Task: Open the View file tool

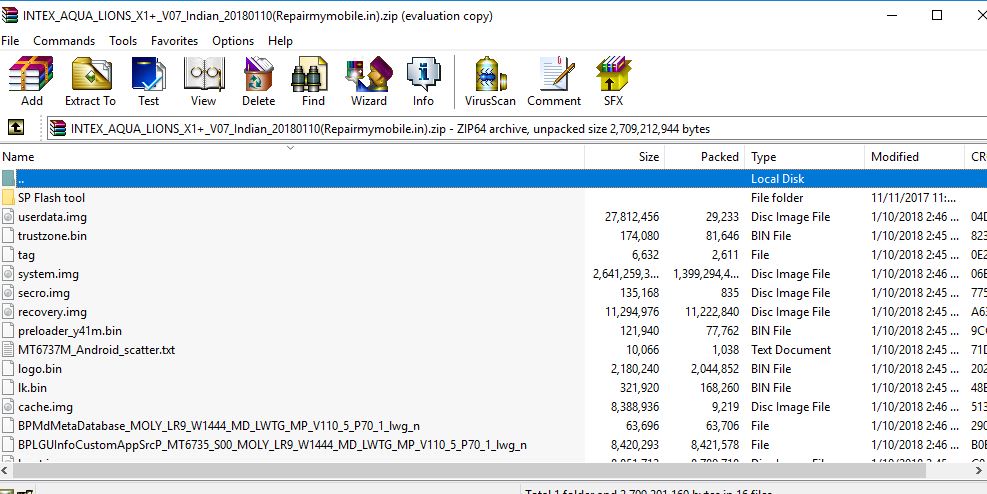Action: point(203,81)
